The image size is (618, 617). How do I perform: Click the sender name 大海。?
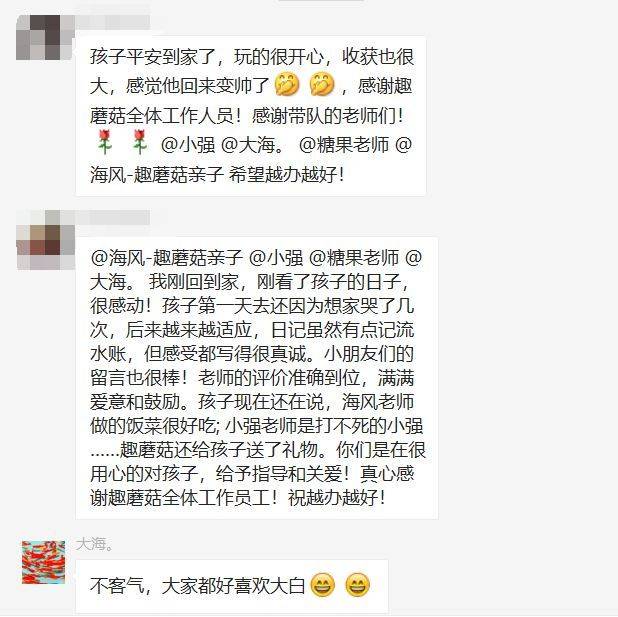[x=95, y=544]
